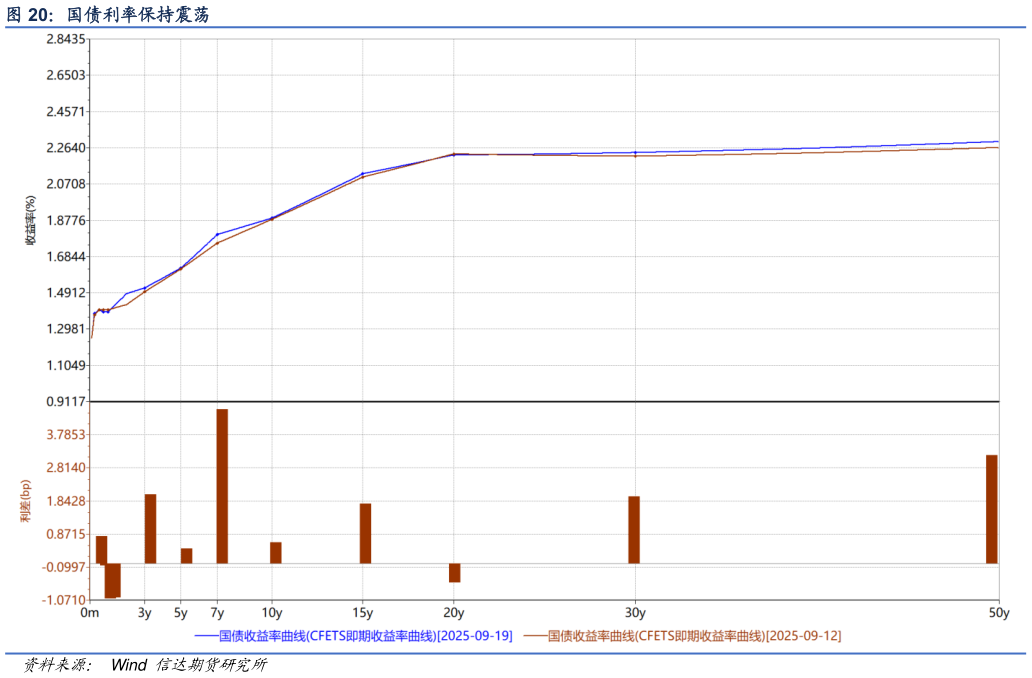Select the negative spread bar at 20y
The width and height of the screenshot is (1032, 678).
454,572
